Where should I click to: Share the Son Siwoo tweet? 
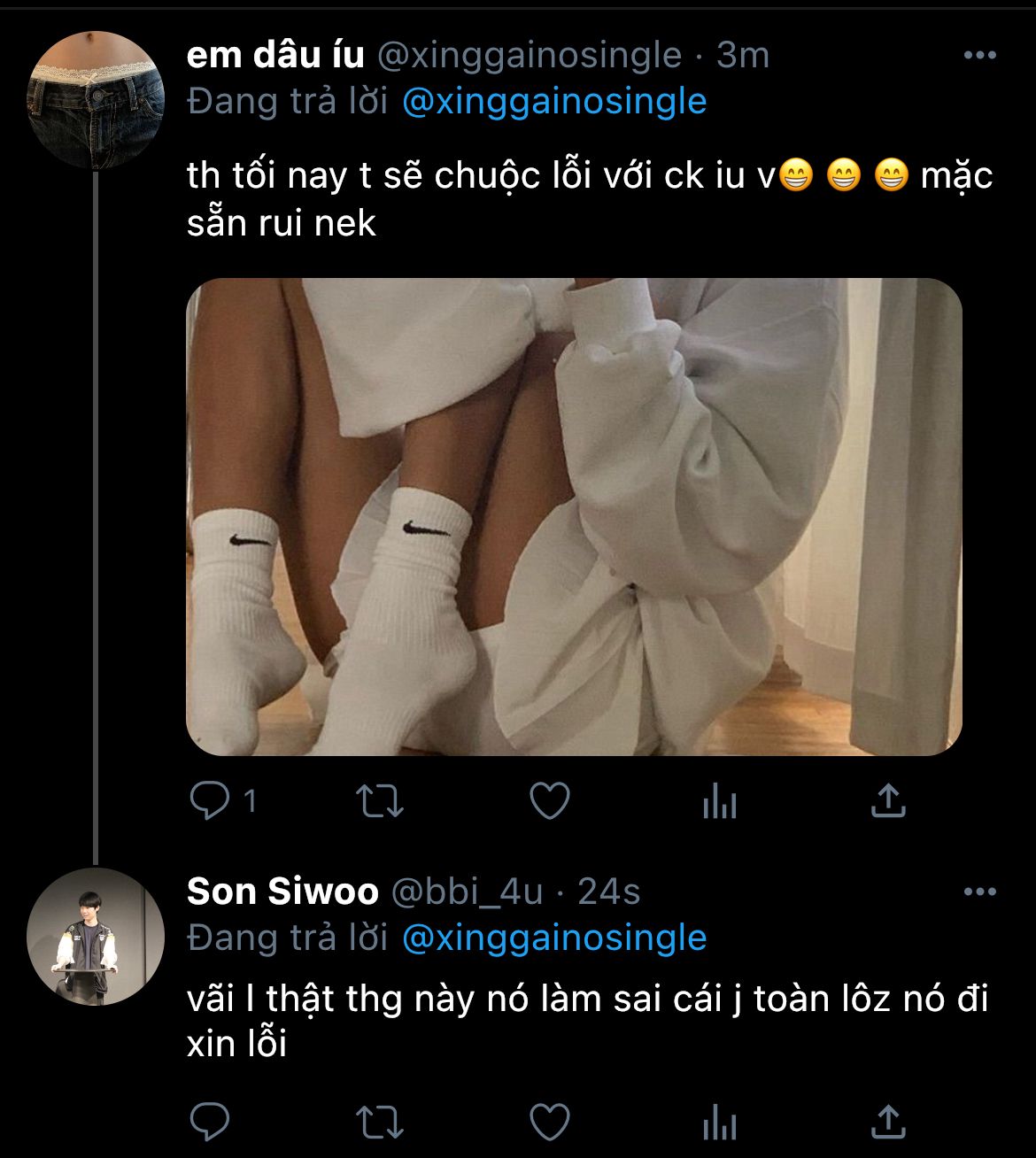pyautogui.click(x=887, y=1122)
